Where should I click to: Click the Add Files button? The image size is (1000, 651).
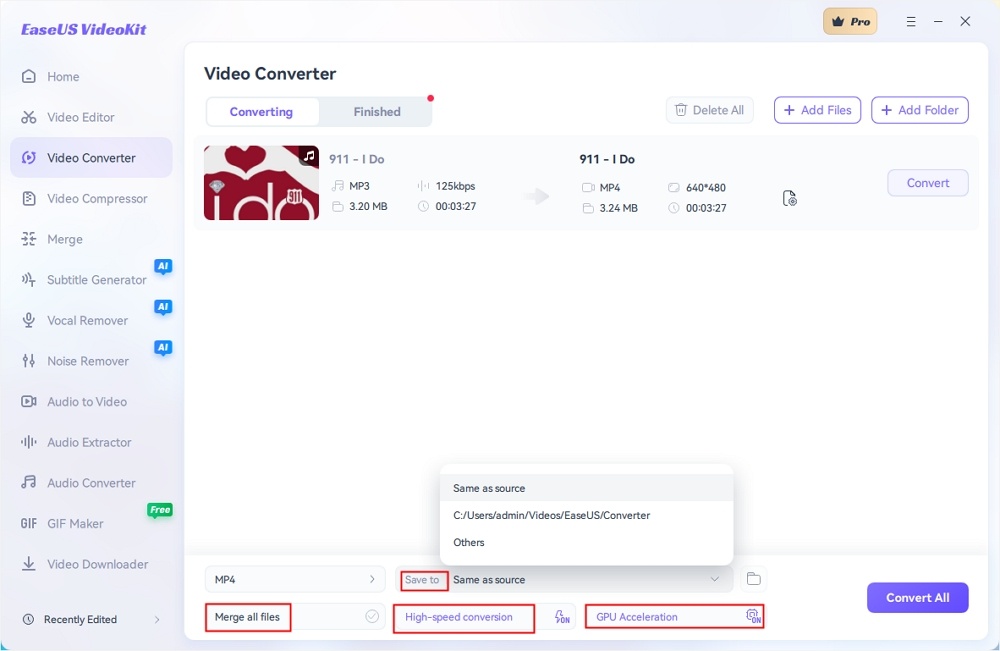tap(818, 110)
